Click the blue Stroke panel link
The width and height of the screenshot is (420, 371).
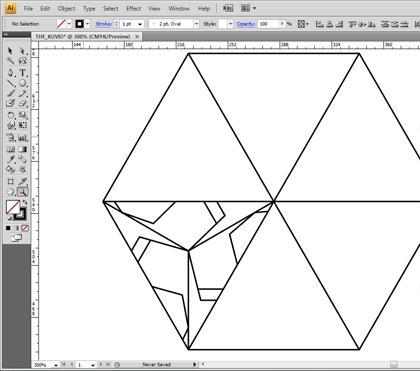pos(104,24)
